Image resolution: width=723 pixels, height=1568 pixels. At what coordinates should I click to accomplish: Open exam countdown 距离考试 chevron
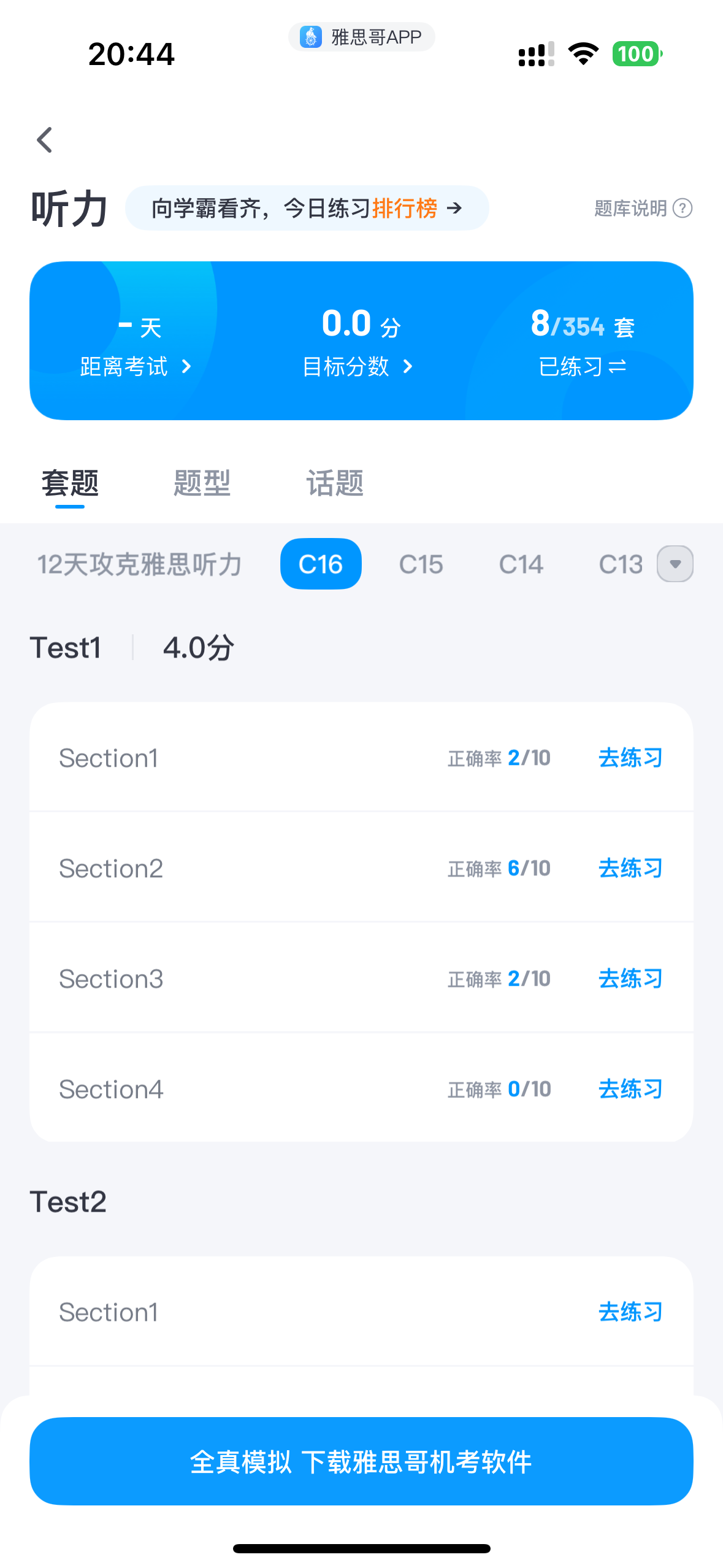[x=186, y=367]
